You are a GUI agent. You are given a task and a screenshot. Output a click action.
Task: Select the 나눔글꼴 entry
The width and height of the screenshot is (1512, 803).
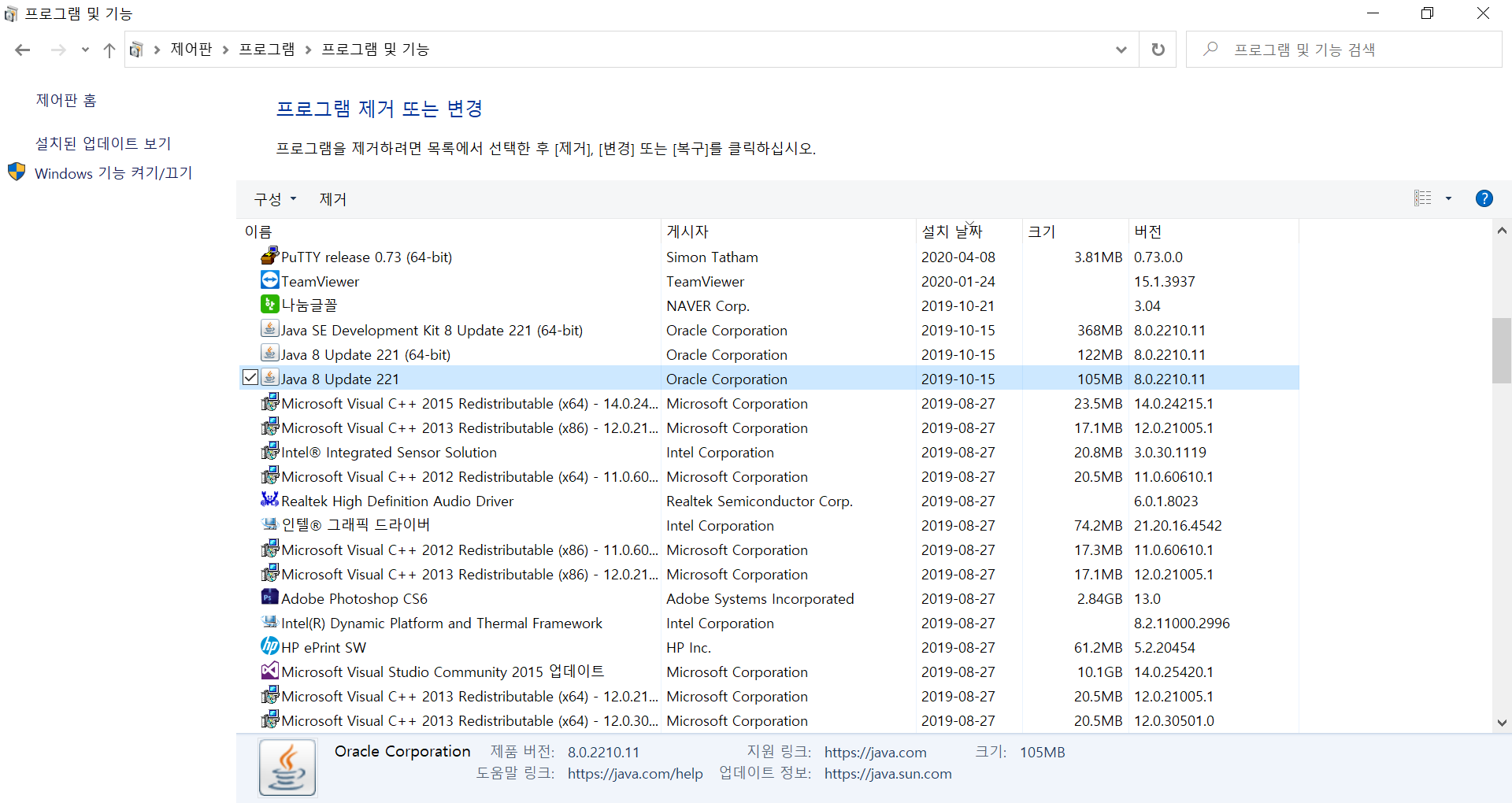(769, 305)
